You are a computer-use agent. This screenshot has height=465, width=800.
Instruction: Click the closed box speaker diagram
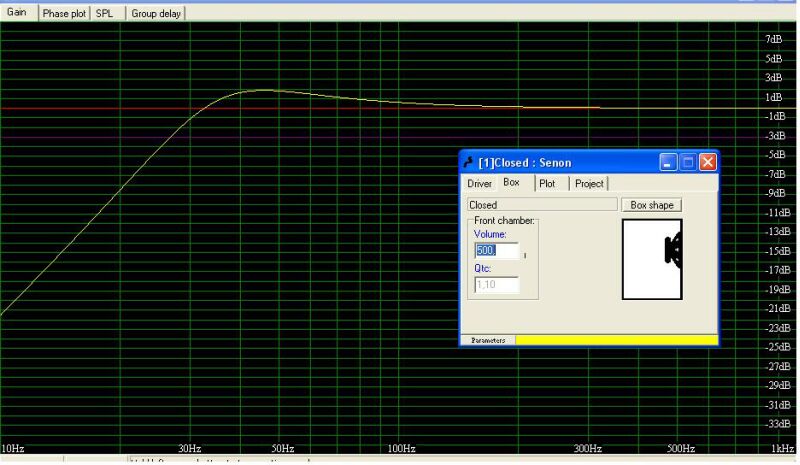tap(652, 259)
